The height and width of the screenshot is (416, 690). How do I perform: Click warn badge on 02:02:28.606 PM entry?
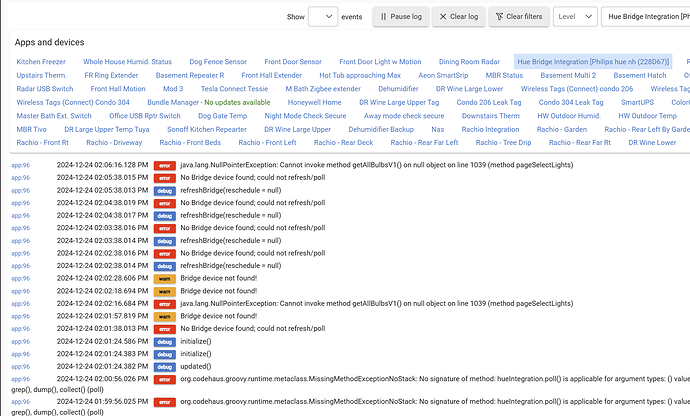click(x=165, y=279)
